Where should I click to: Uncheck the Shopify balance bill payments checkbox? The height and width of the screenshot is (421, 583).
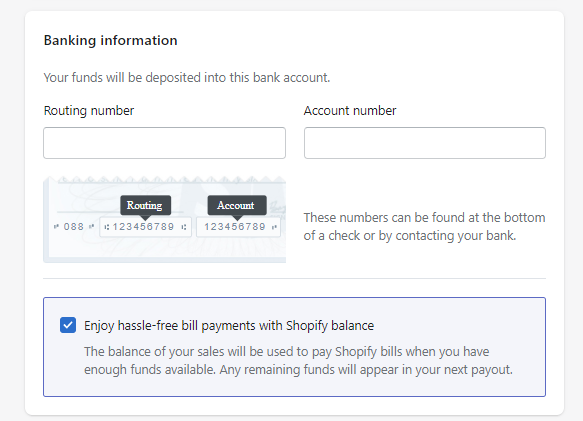[x=68, y=325]
